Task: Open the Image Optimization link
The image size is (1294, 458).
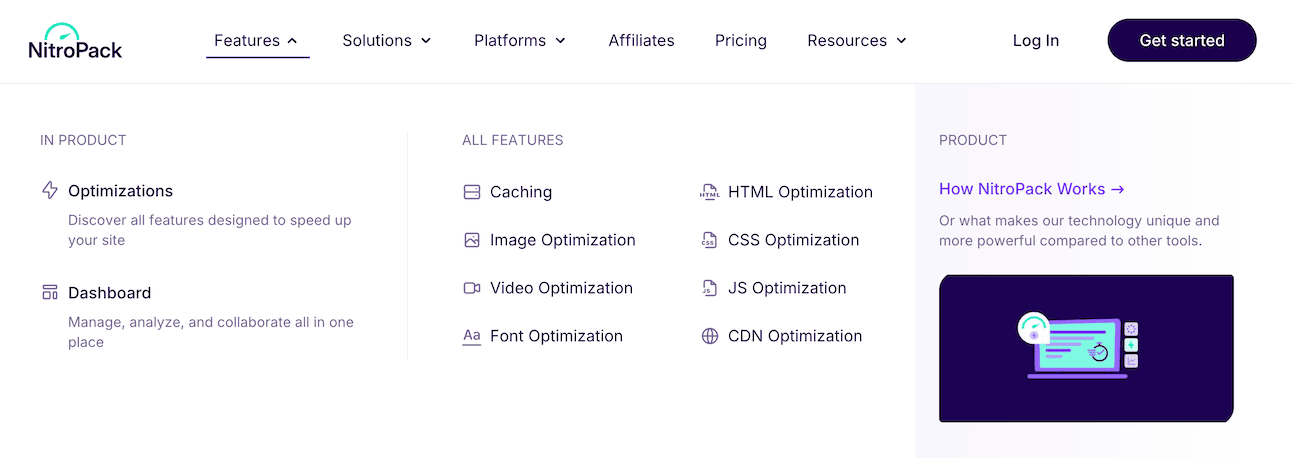Action: pyautogui.click(x=563, y=240)
